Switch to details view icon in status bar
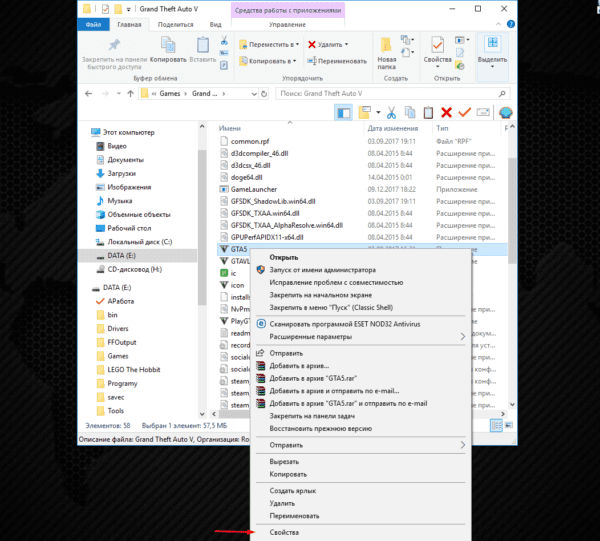 (496, 425)
